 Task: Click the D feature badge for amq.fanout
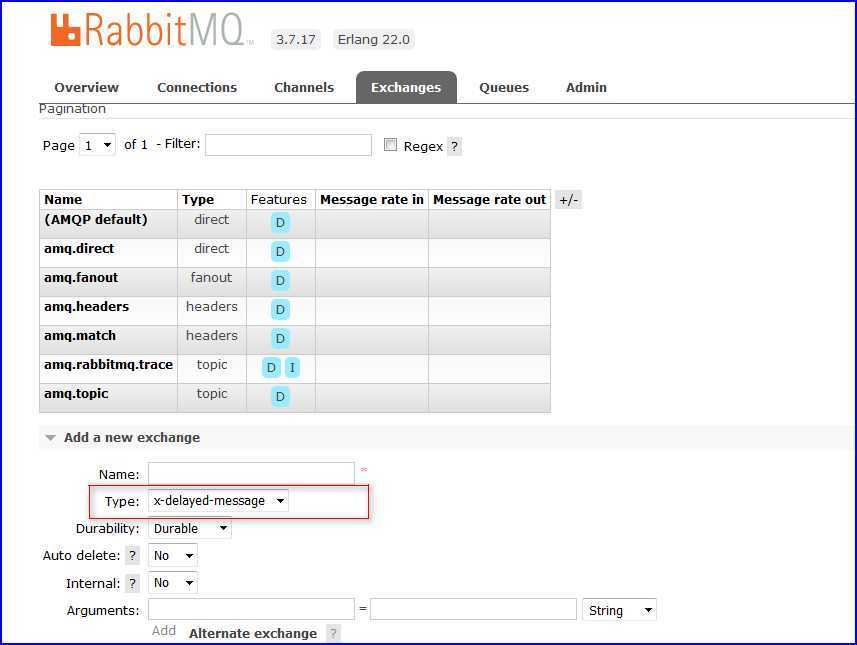point(280,280)
